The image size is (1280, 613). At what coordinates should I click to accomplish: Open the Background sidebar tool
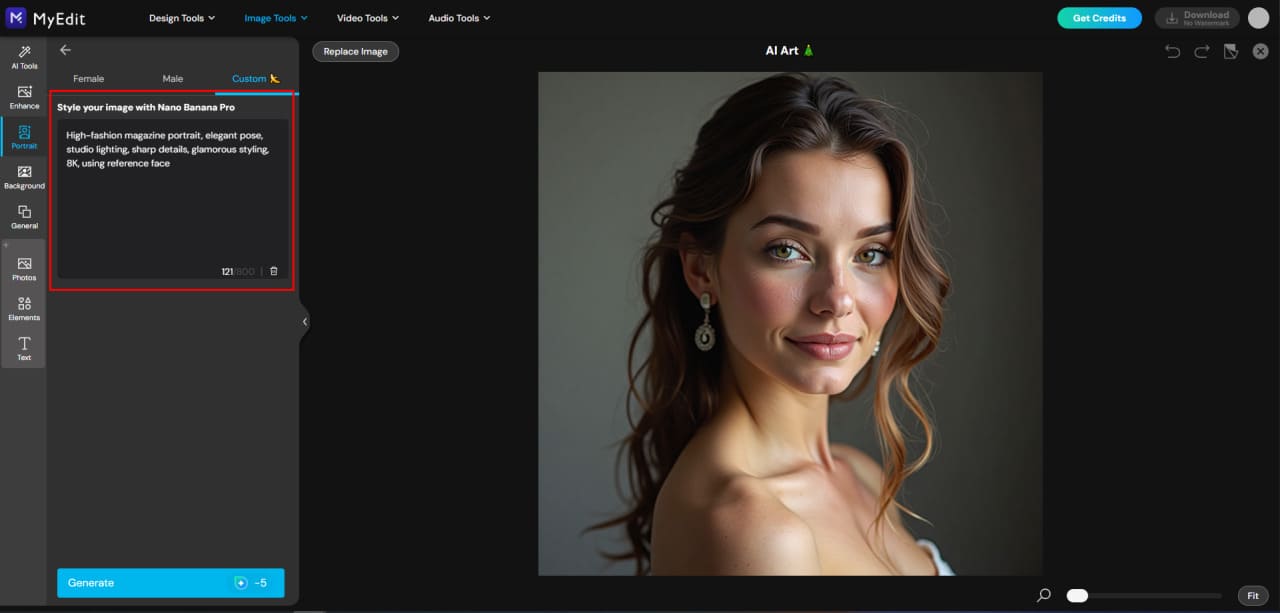coord(24,177)
